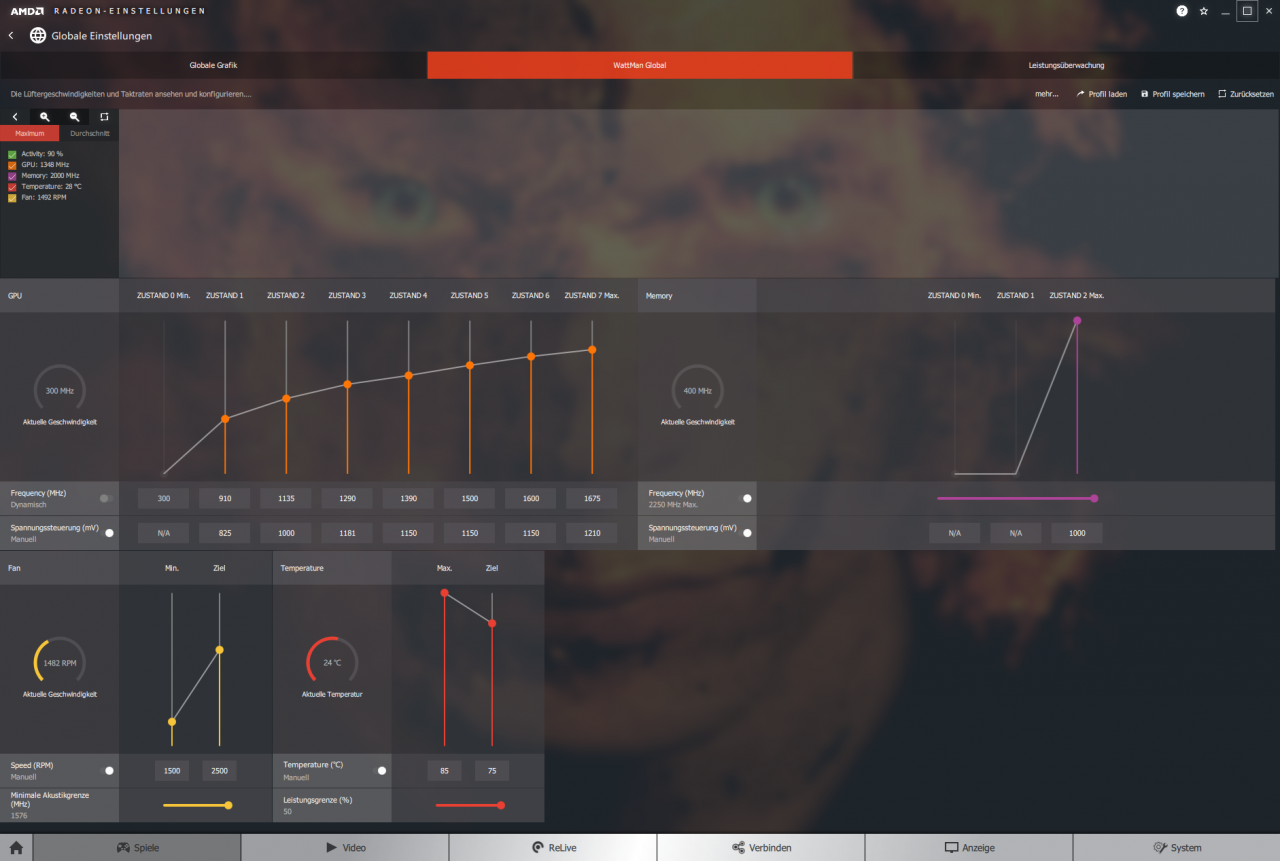Open the help question mark icon
The height and width of the screenshot is (861, 1280).
pos(1182,11)
